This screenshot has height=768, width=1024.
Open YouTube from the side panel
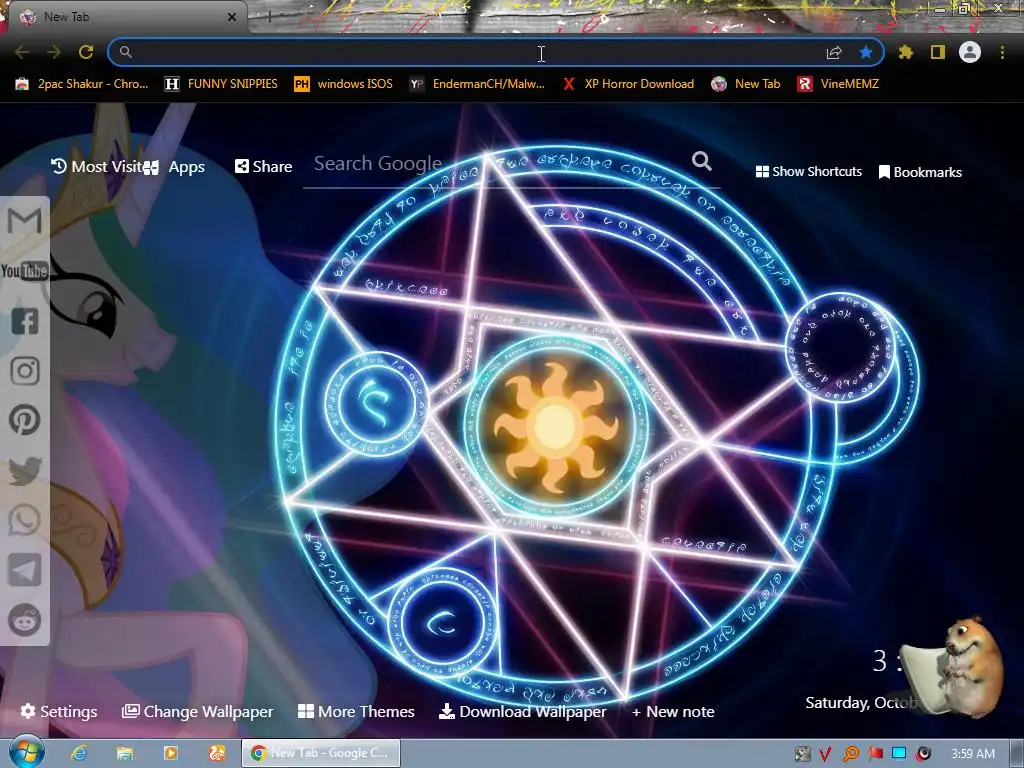point(24,270)
